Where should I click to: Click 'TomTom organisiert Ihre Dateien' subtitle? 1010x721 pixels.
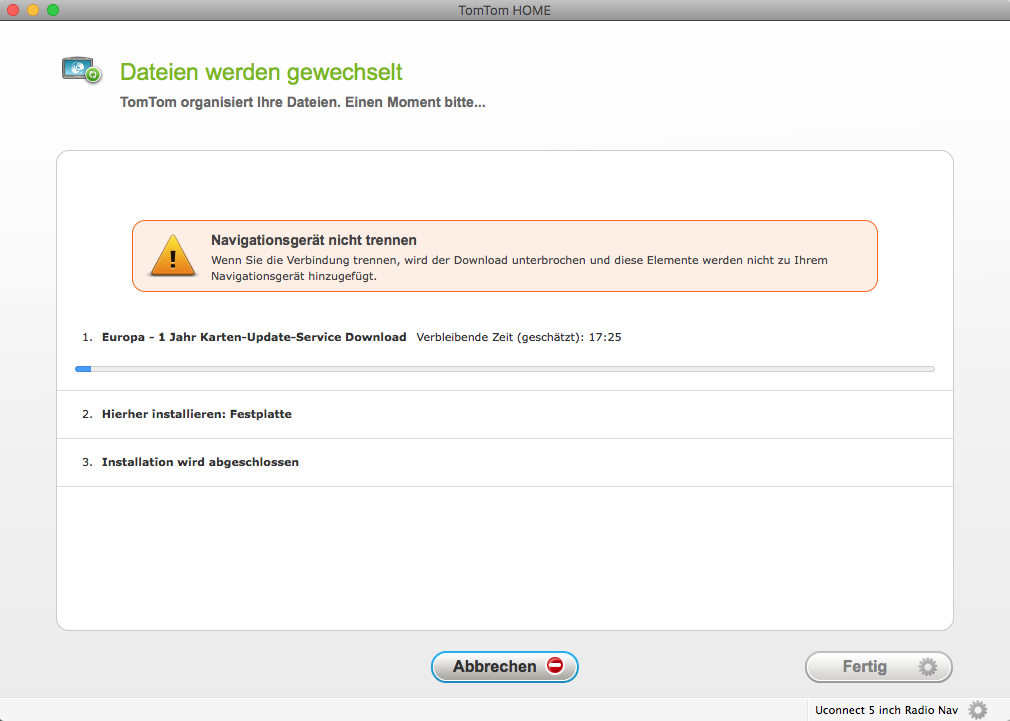coord(303,102)
